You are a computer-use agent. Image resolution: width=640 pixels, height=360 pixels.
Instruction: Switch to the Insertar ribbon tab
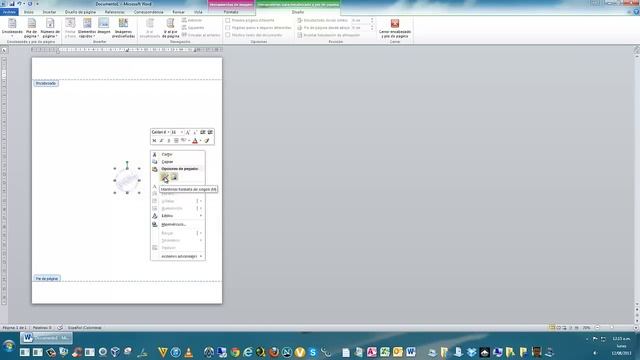click(x=49, y=12)
